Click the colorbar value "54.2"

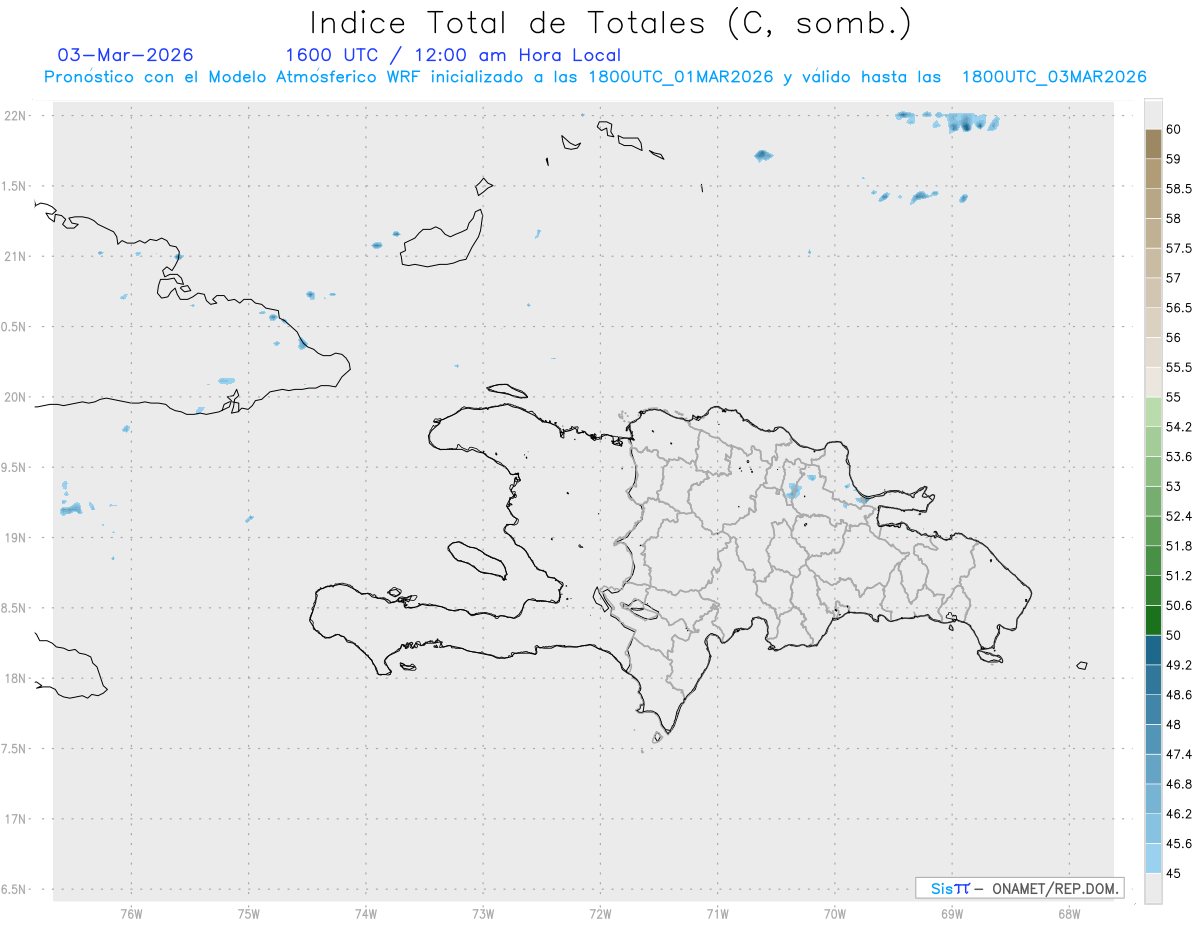(x=1179, y=427)
